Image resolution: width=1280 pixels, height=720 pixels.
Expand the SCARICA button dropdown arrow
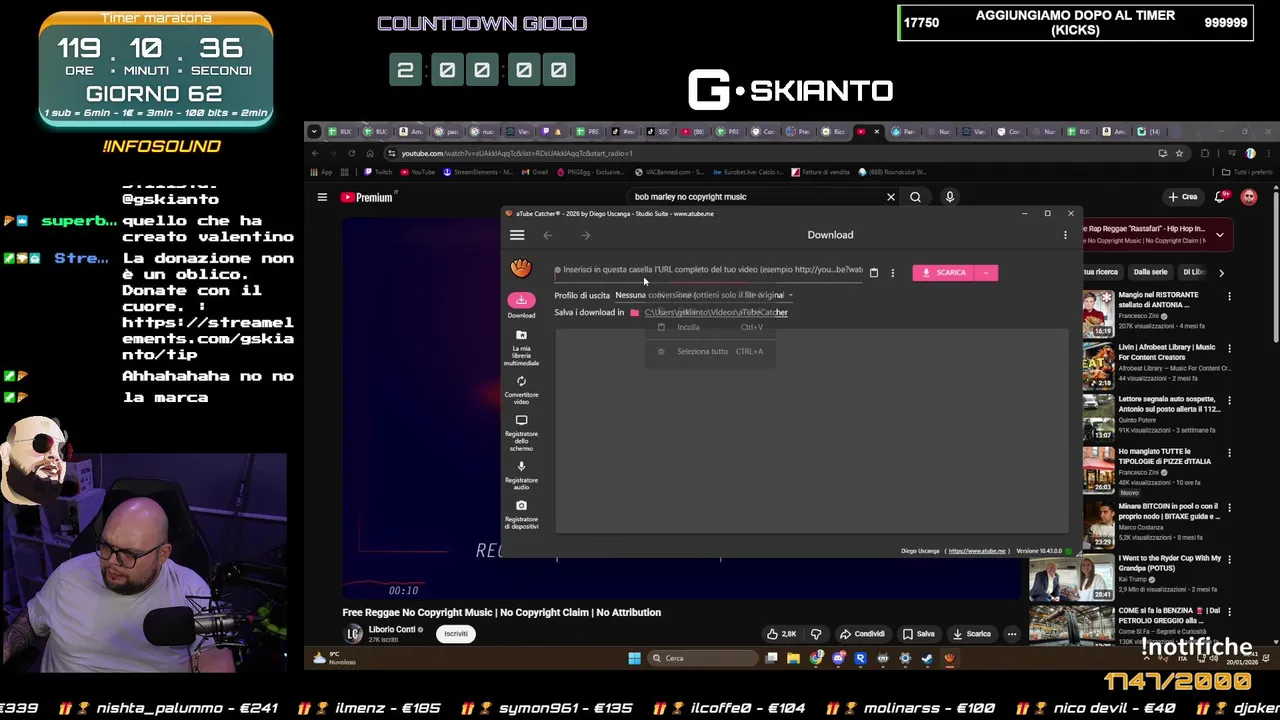click(987, 272)
